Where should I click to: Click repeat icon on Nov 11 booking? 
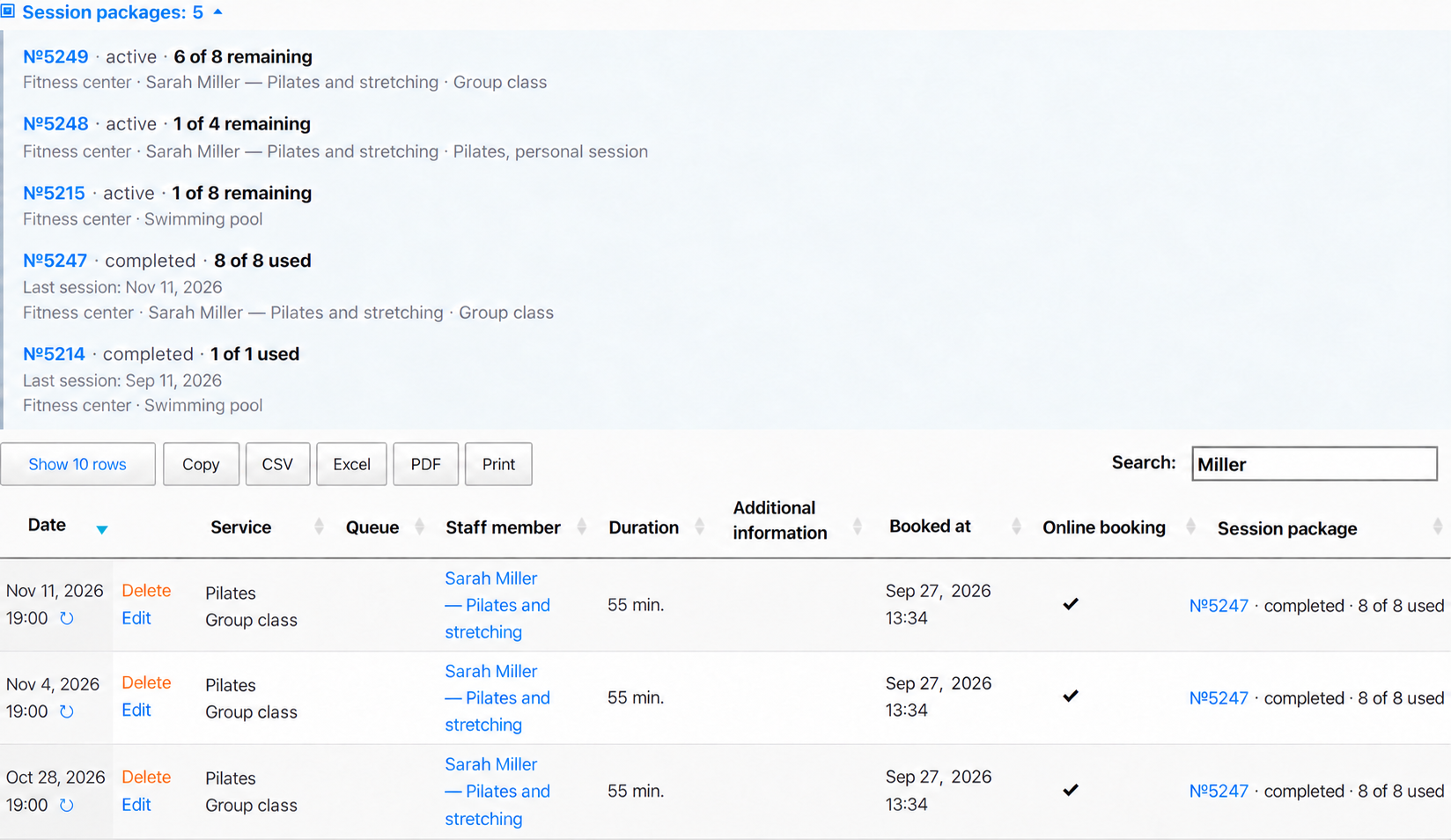tap(67, 619)
